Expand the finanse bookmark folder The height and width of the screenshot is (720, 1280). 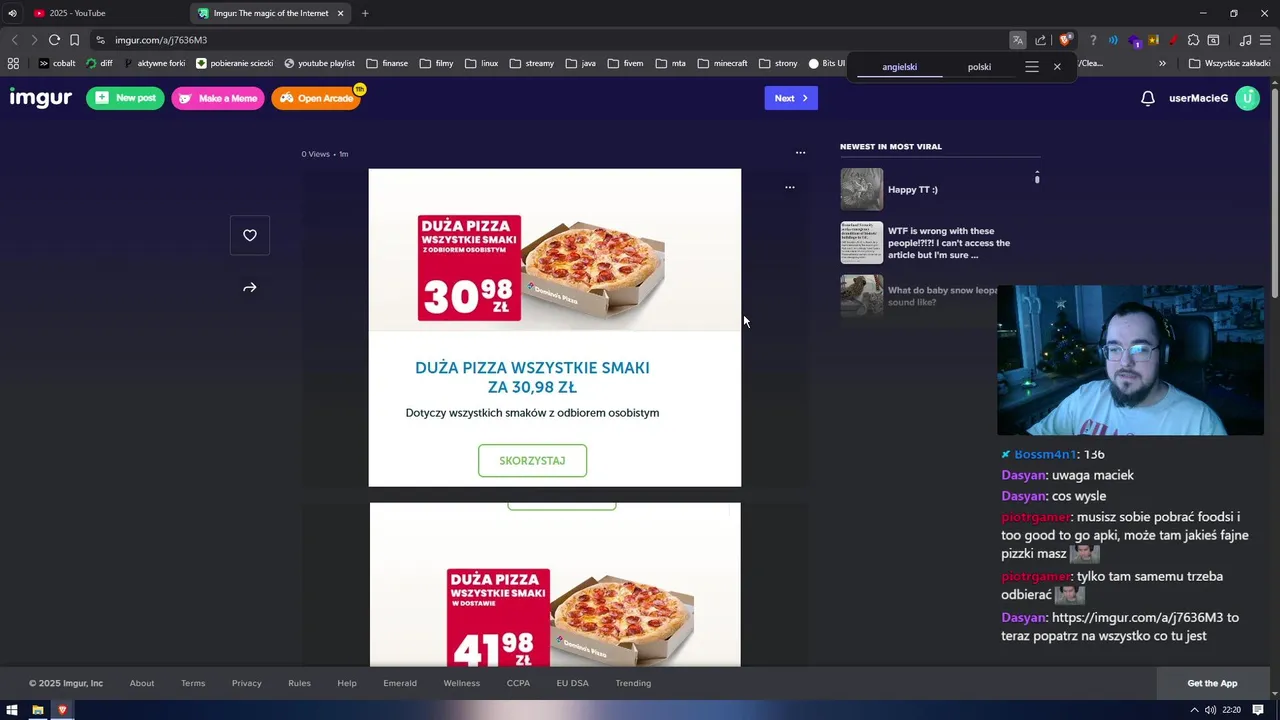[x=387, y=63]
